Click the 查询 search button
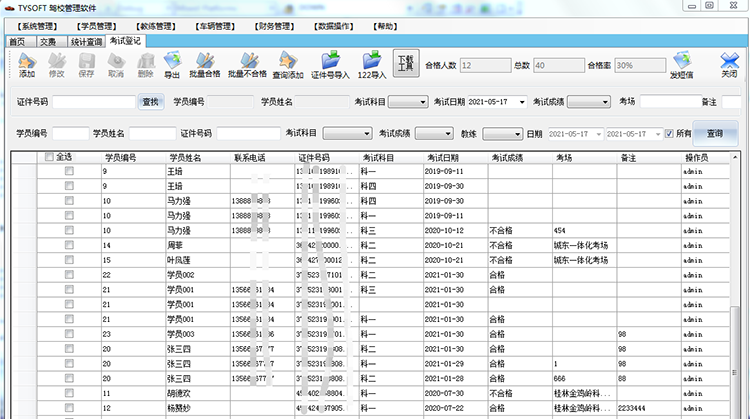The width and height of the screenshot is (750, 419). click(714, 133)
